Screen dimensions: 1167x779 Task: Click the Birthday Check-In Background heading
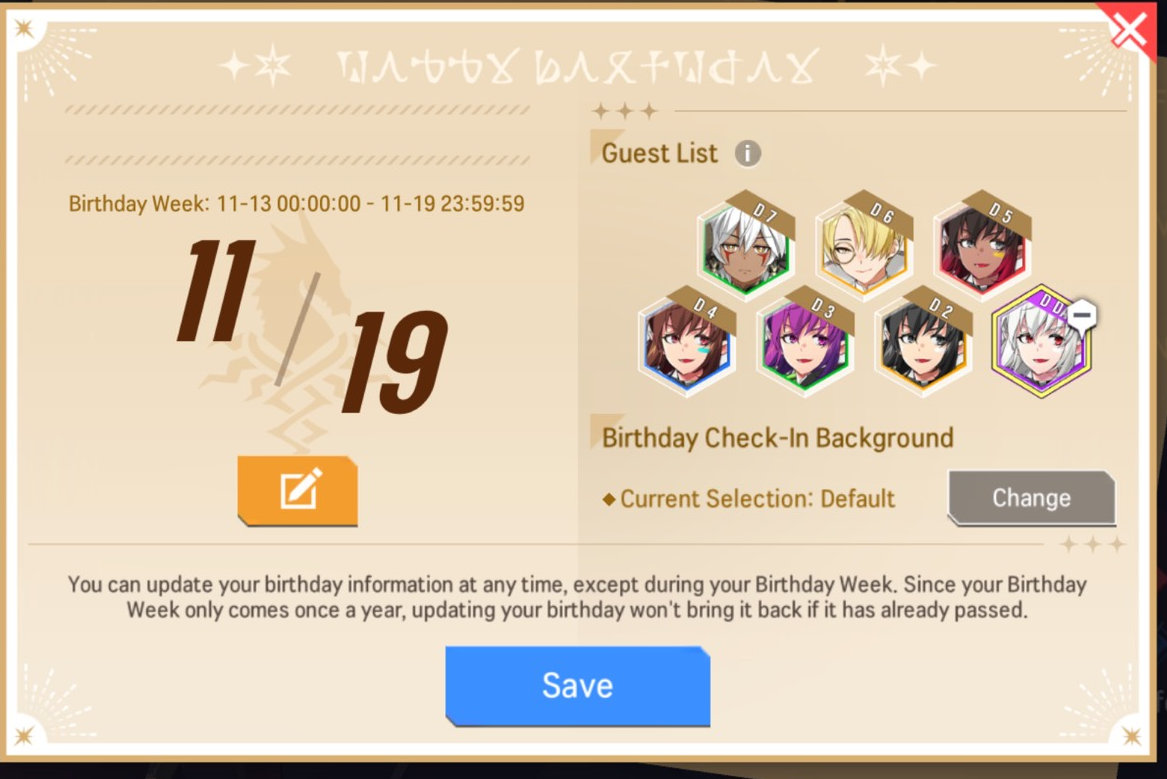pos(777,437)
